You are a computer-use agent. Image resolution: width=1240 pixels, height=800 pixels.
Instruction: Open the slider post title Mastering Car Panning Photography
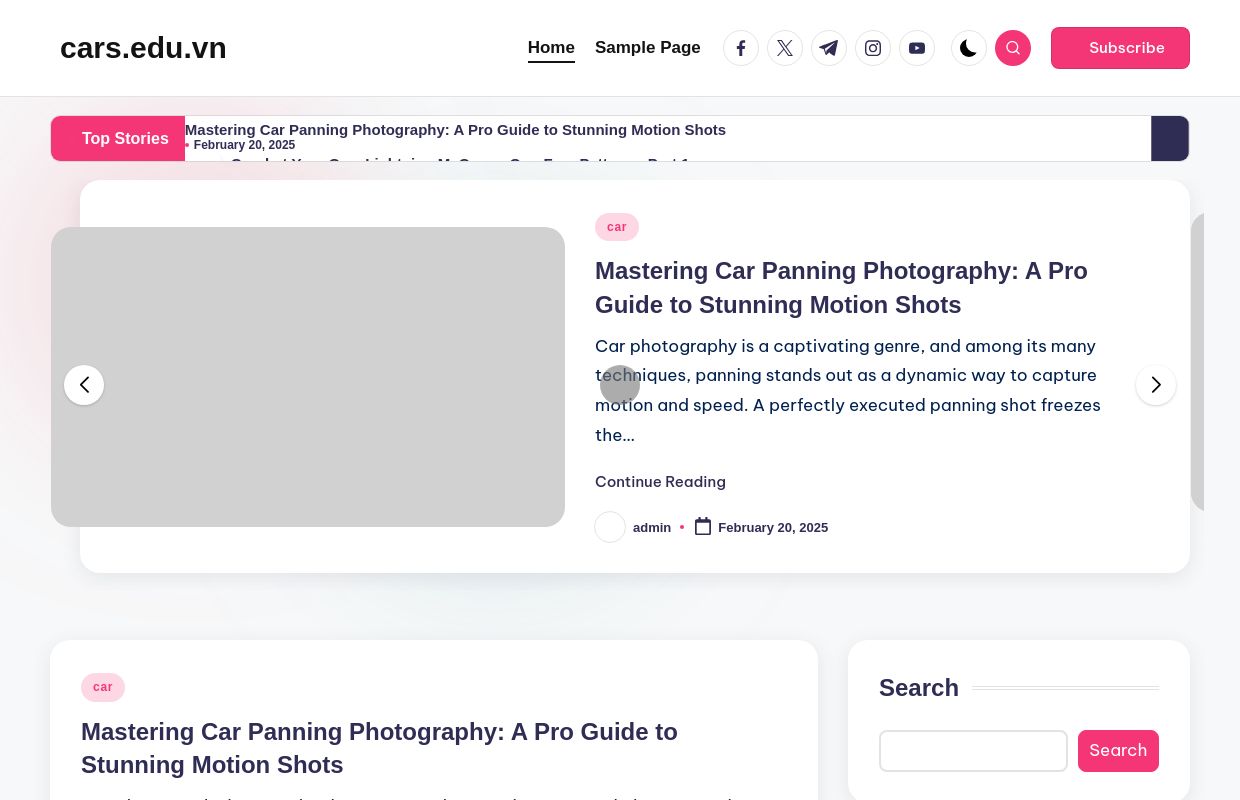841,288
